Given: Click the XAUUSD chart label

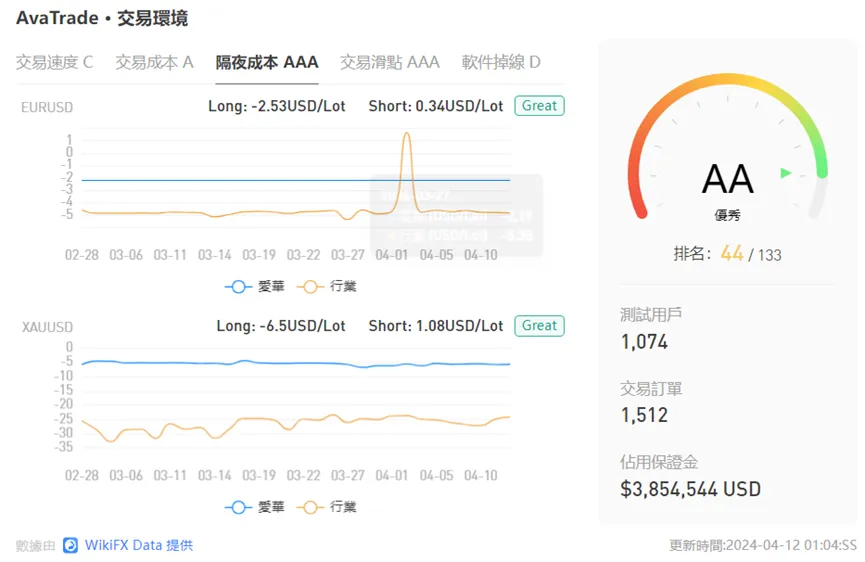Looking at the screenshot, I should (x=47, y=327).
